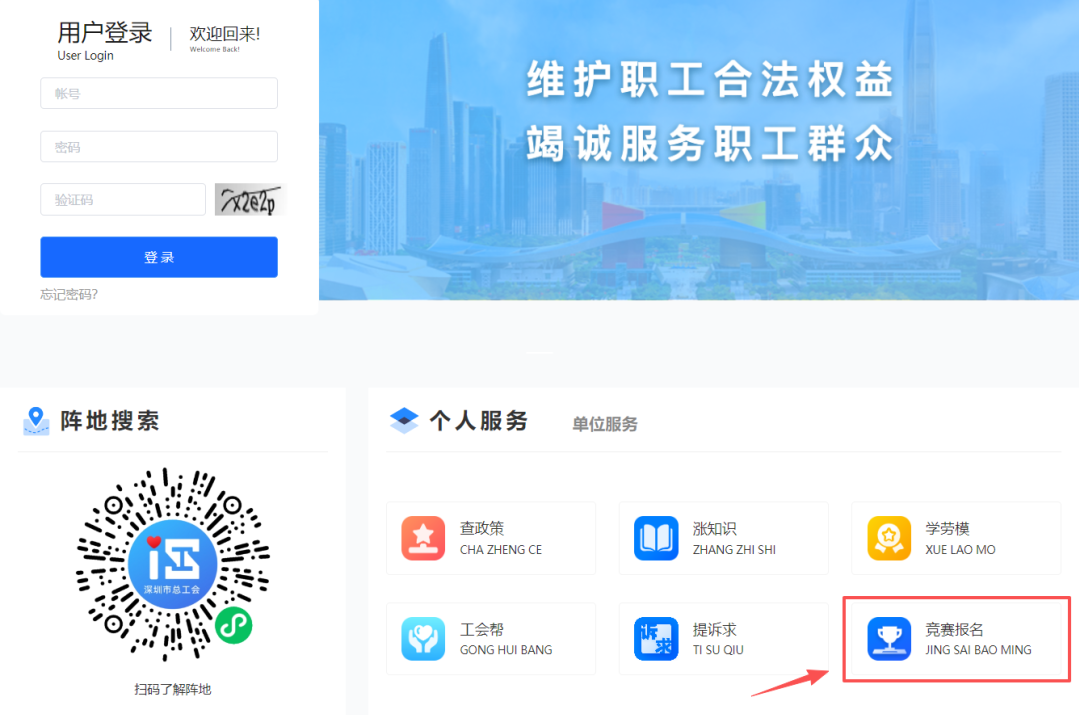This screenshot has height=715, width=1079.
Task: Click into the 密码 field
Action: (159, 147)
